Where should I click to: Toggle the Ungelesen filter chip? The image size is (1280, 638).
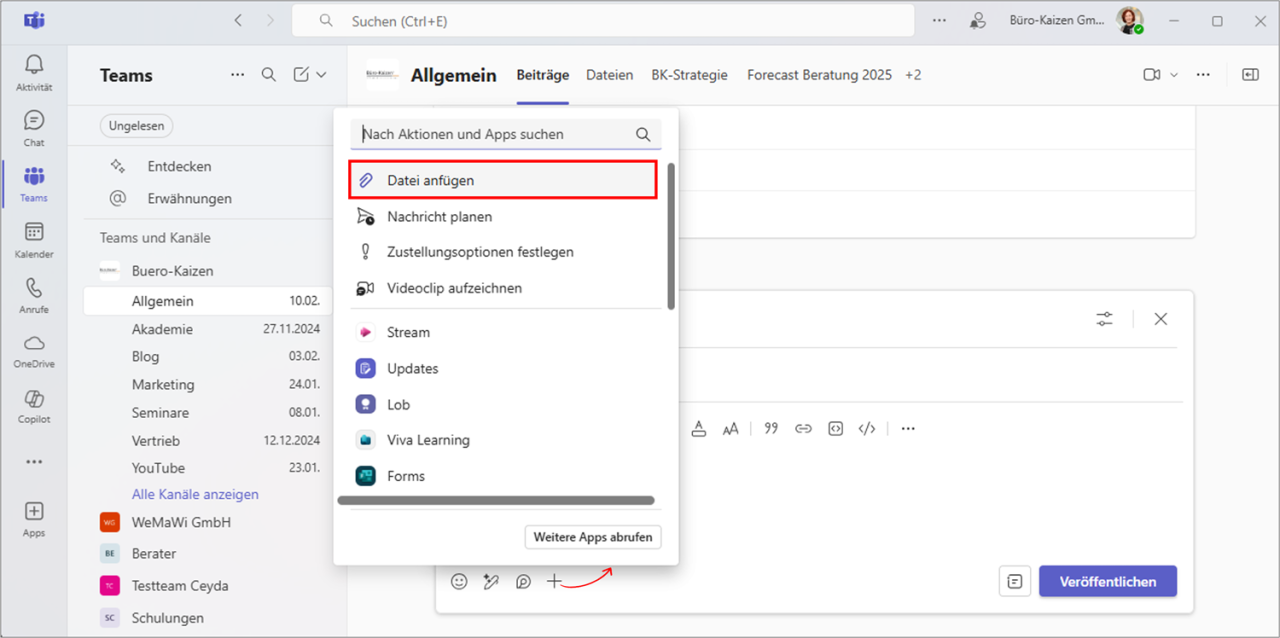pos(136,125)
